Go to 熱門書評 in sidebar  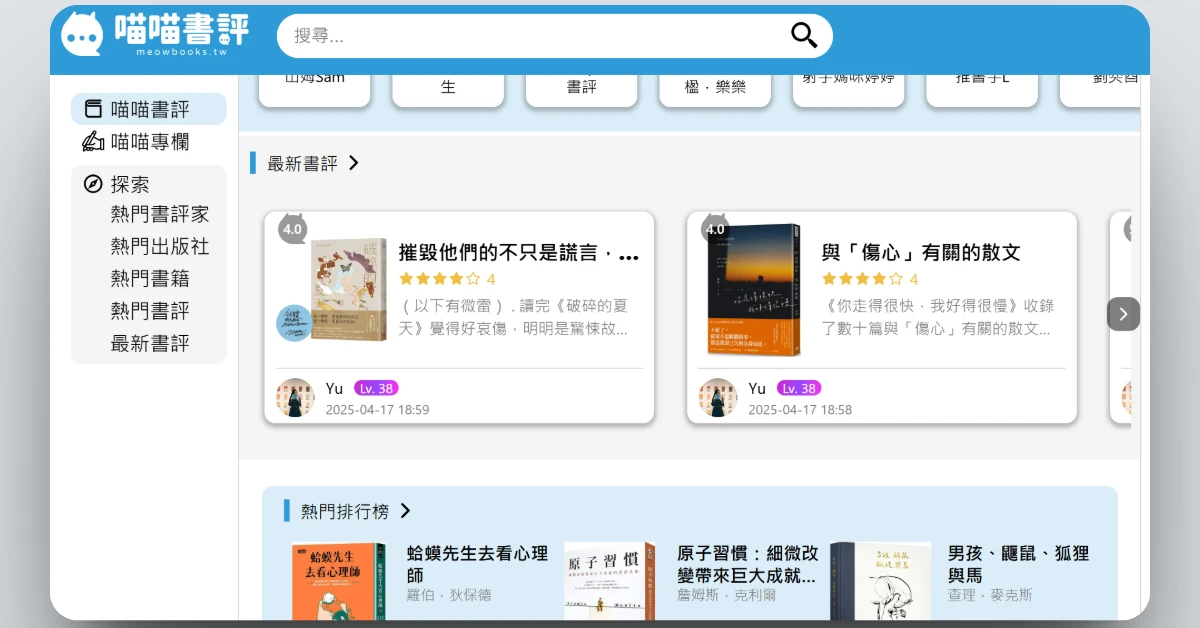(x=150, y=311)
